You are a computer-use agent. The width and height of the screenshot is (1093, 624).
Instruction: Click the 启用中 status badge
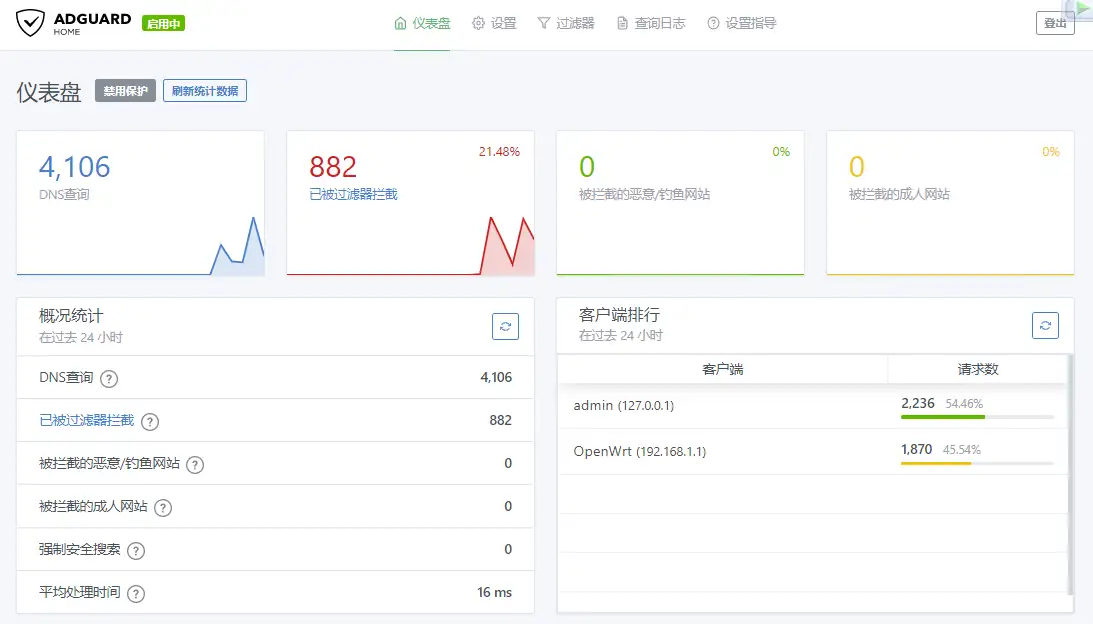pos(163,24)
